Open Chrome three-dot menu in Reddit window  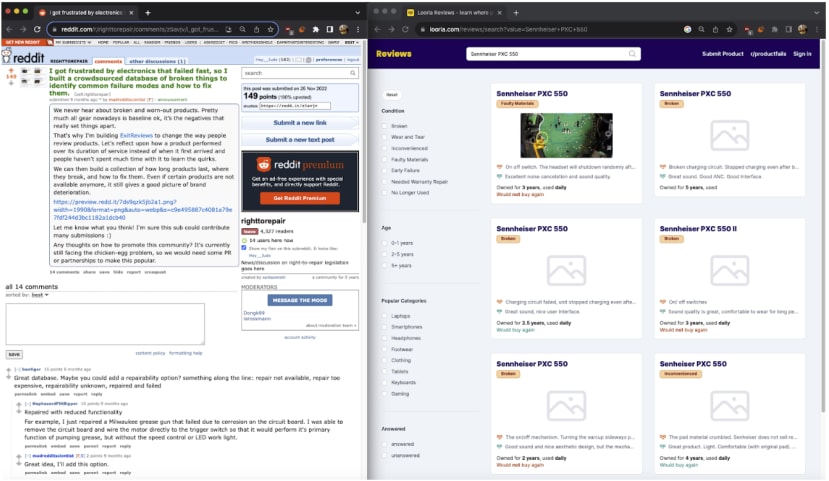(x=358, y=29)
